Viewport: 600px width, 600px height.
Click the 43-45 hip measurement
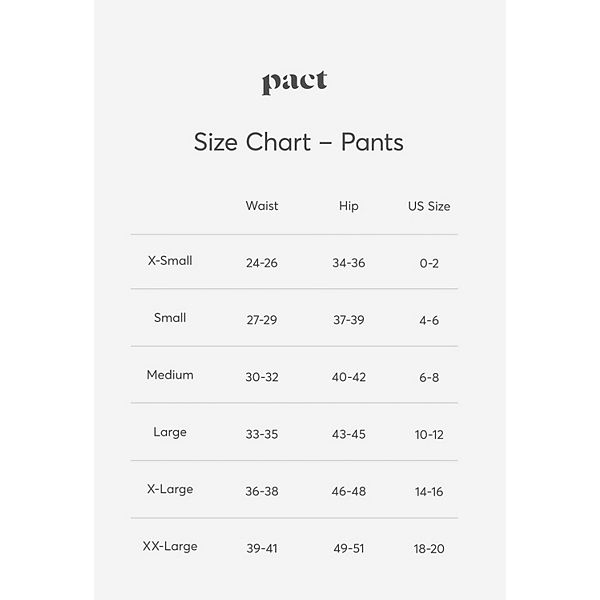point(349,434)
